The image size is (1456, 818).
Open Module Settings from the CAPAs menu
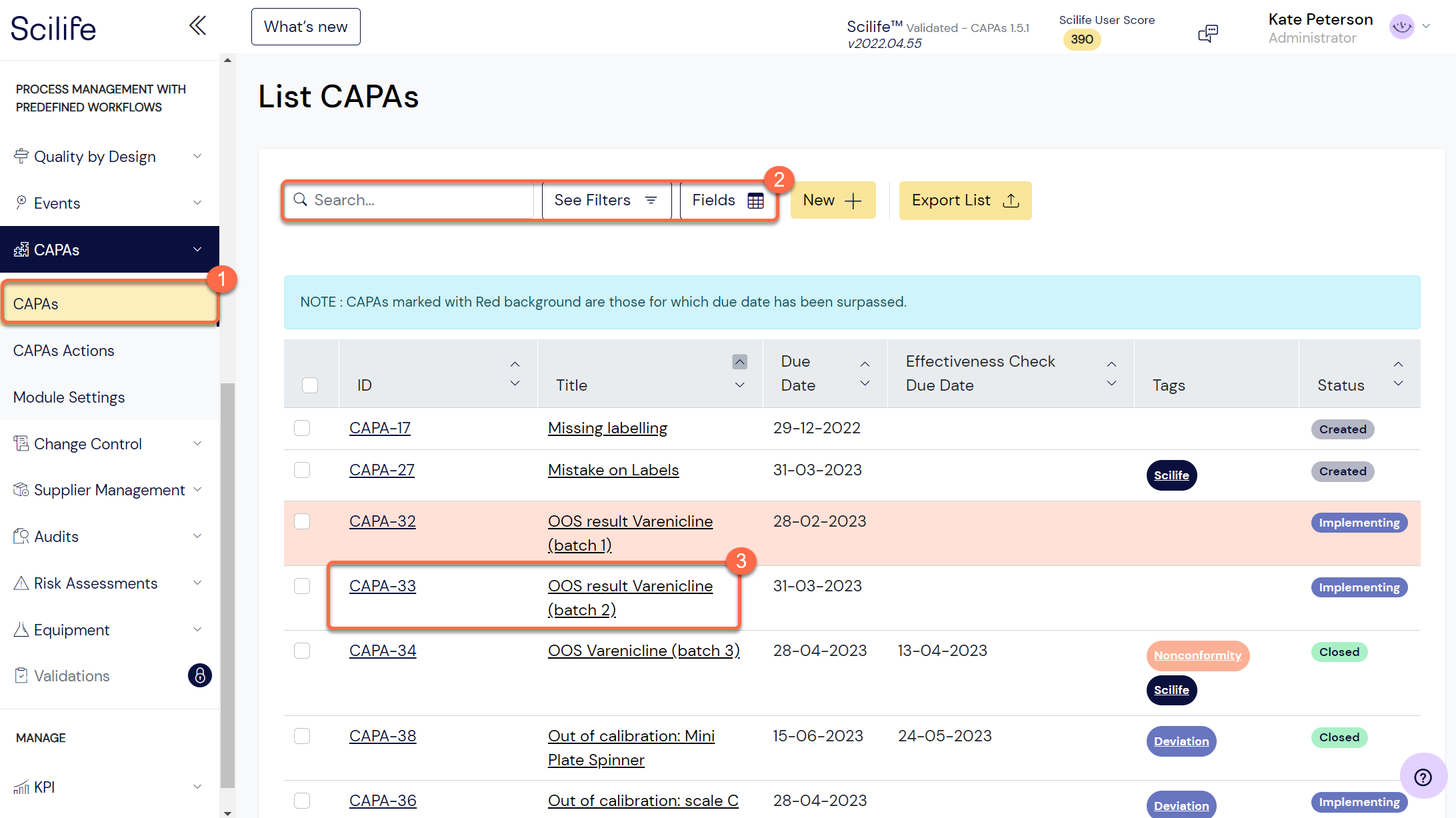coord(69,397)
